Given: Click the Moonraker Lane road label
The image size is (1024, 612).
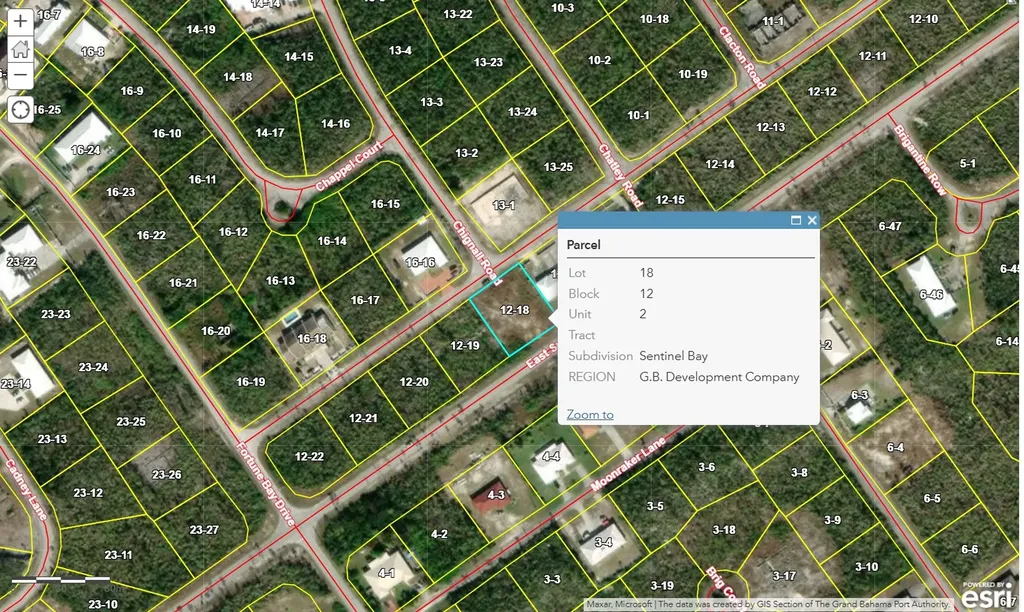Looking at the screenshot, I should [628, 464].
